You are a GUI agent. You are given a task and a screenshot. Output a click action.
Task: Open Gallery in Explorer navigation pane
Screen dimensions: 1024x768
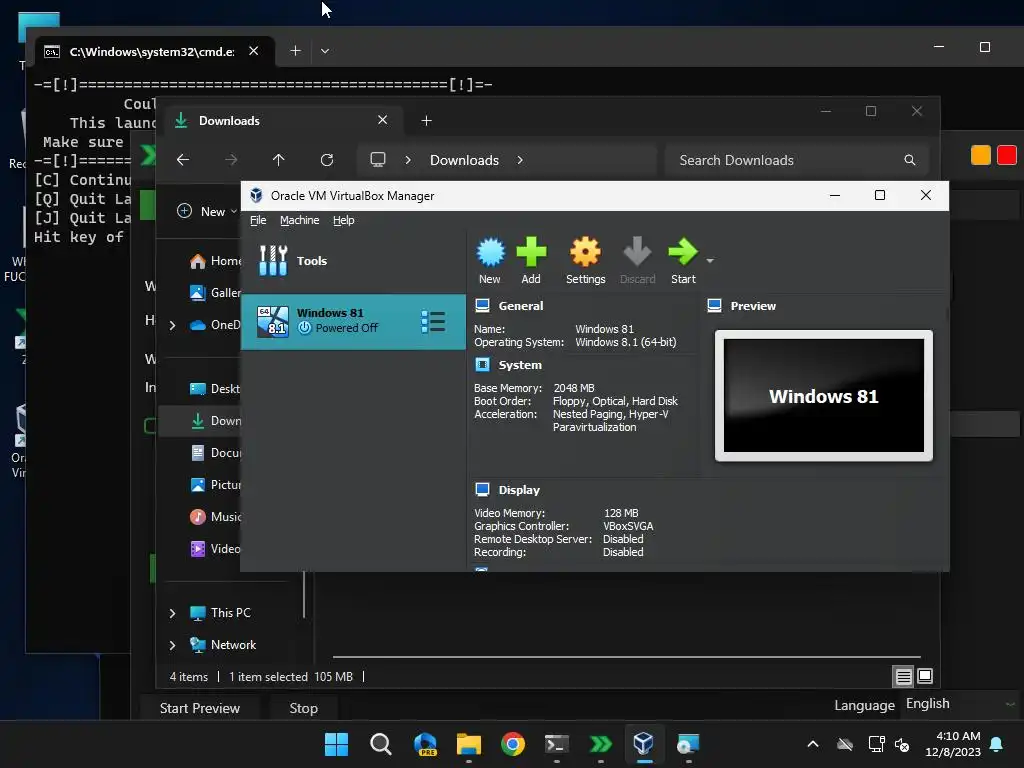click(x=215, y=293)
